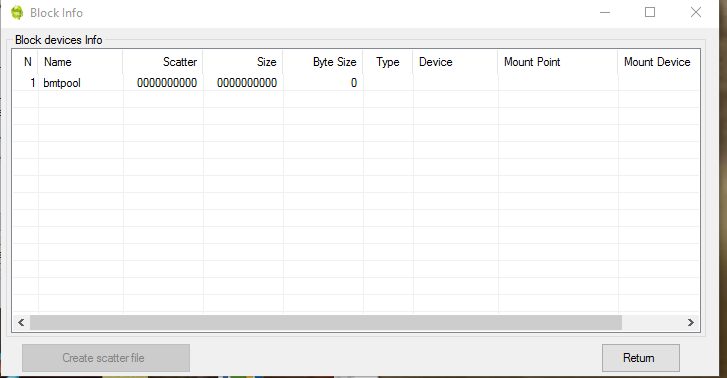This screenshot has height=378, width=727.
Task: Select the bmtpool row name
Action: coord(62,83)
